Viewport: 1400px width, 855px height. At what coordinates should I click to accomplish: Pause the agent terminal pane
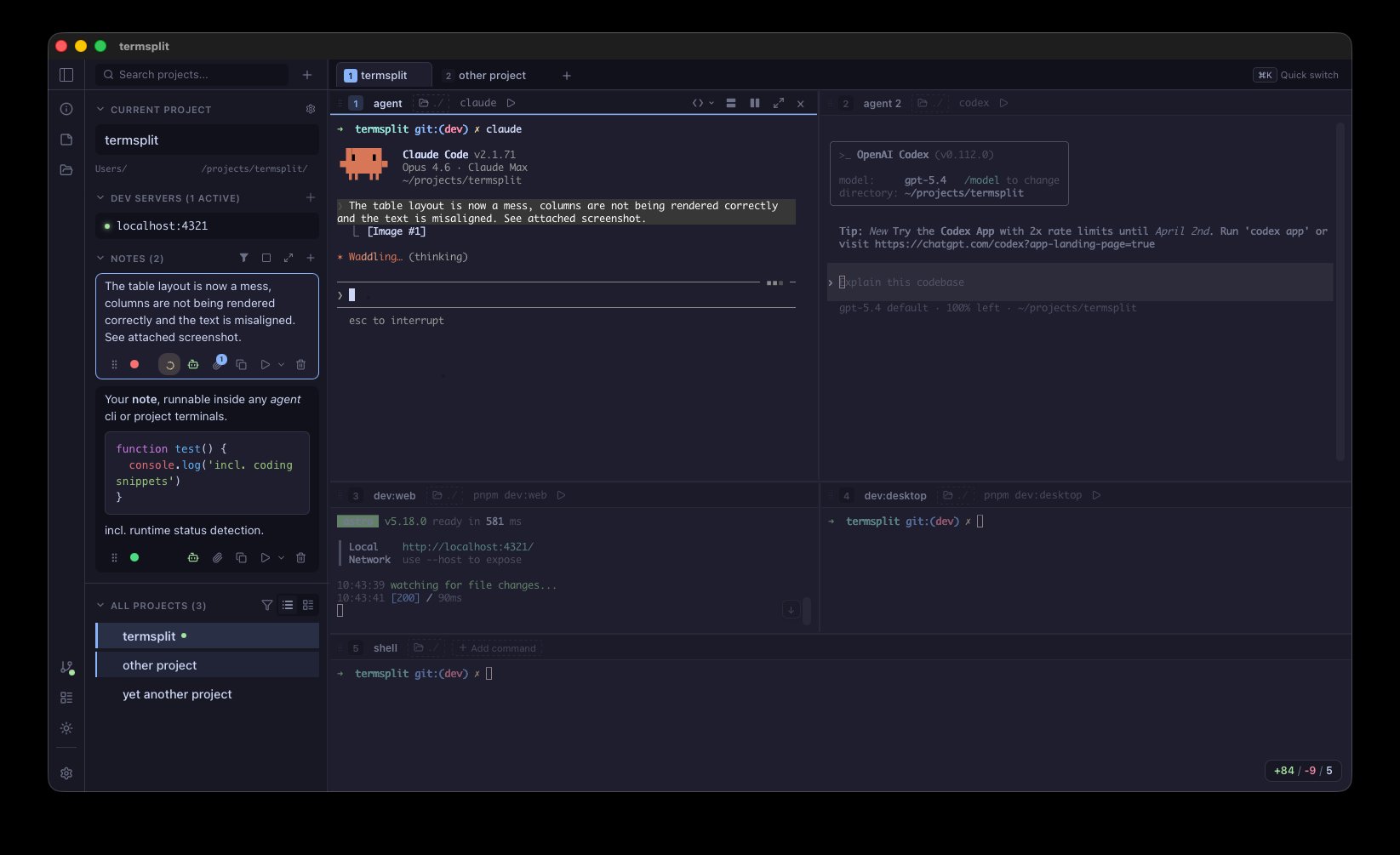[755, 102]
